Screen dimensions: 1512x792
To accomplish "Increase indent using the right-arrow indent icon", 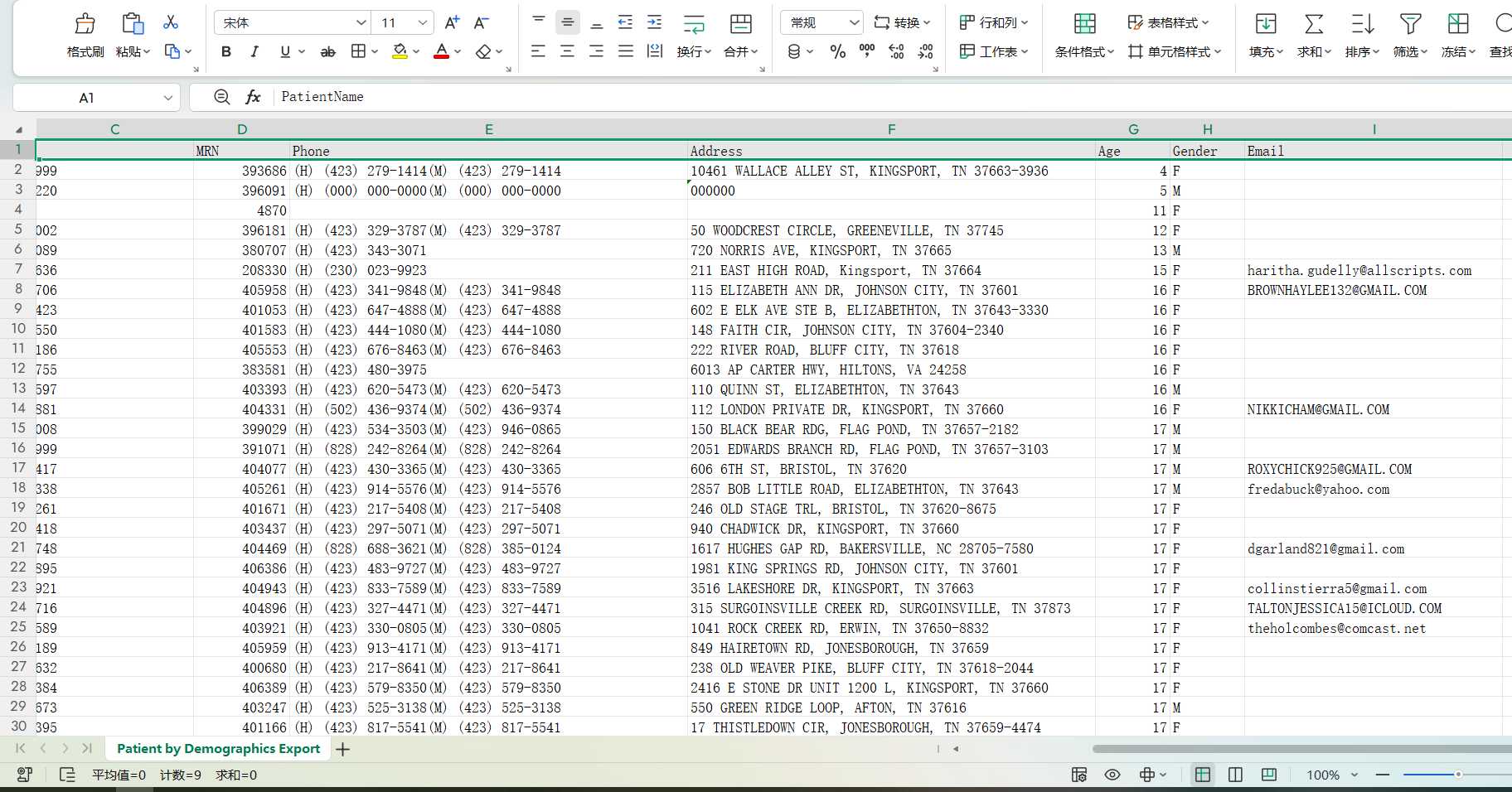I will pos(655,22).
